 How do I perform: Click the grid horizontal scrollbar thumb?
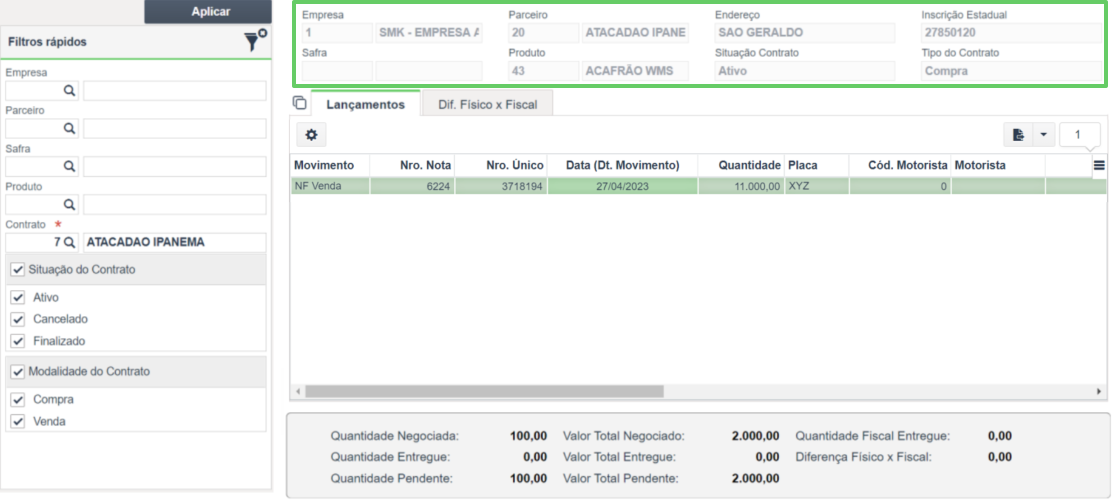click(484, 391)
